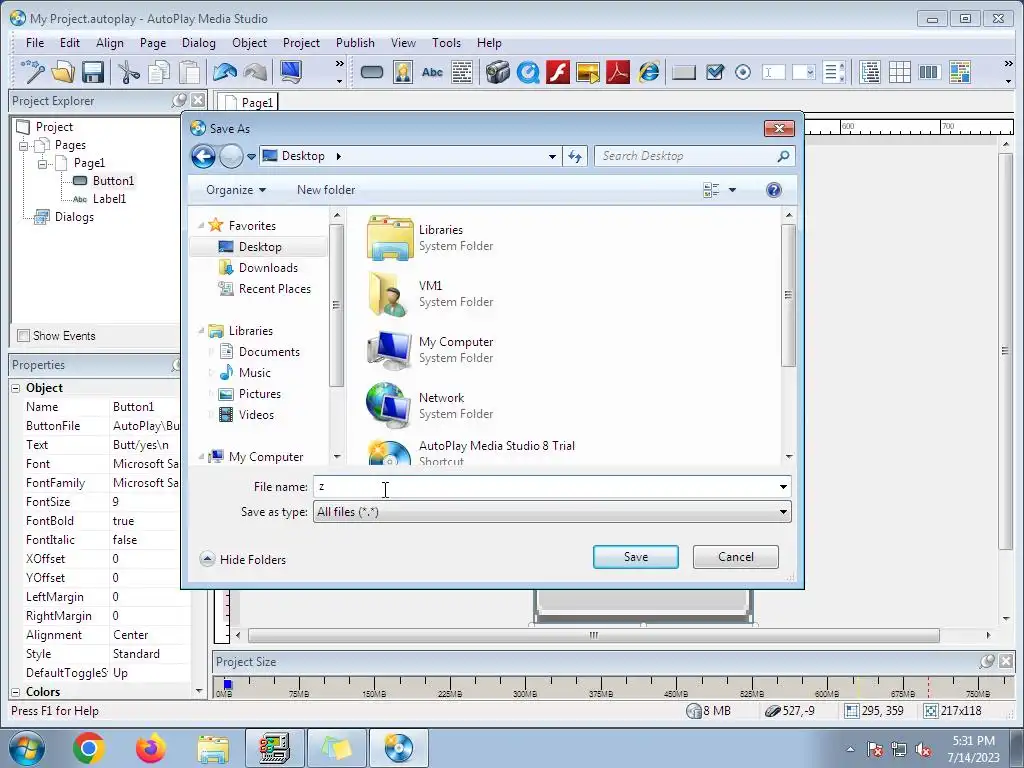Expand the Colors properties section

pos(16,692)
